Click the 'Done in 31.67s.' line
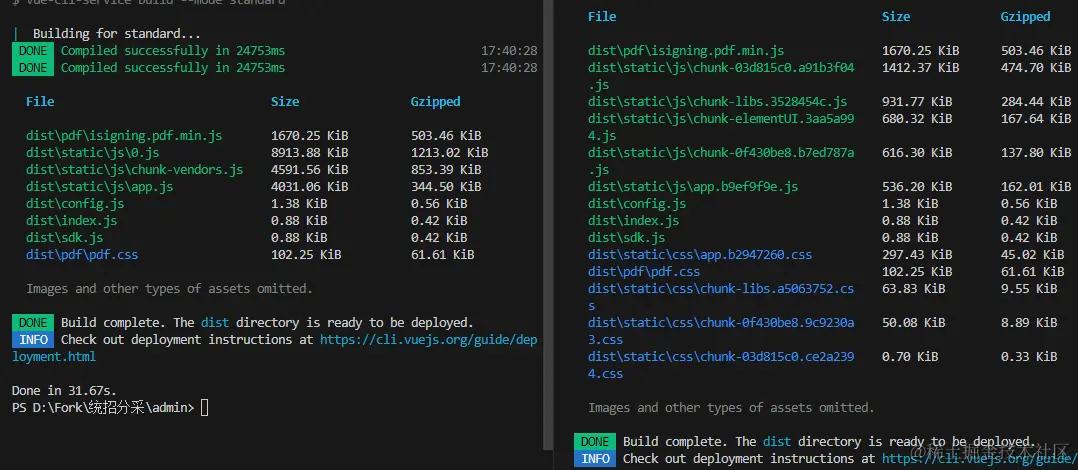The width and height of the screenshot is (1078, 470). pos(63,390)
